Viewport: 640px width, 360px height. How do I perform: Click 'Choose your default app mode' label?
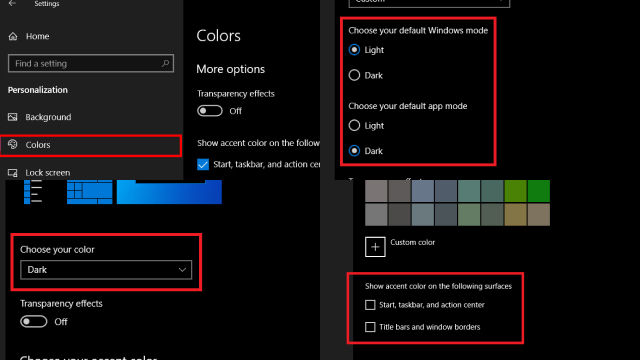click(x=408, y=106)
